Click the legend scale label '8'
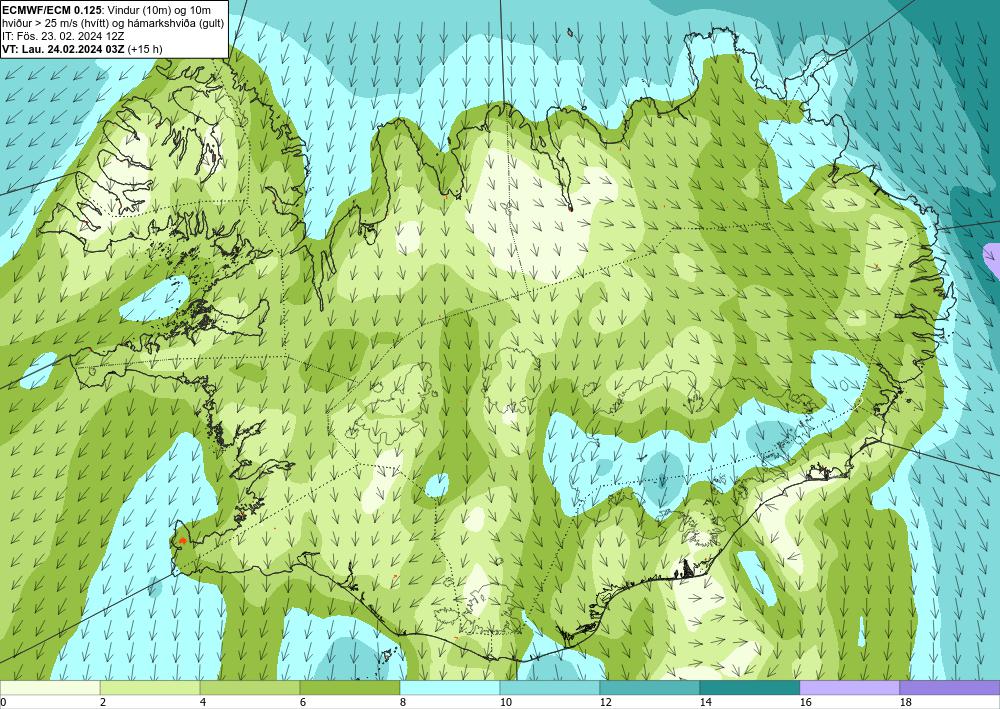Screen dimensions: 1000x709 [x=403, y=703]
